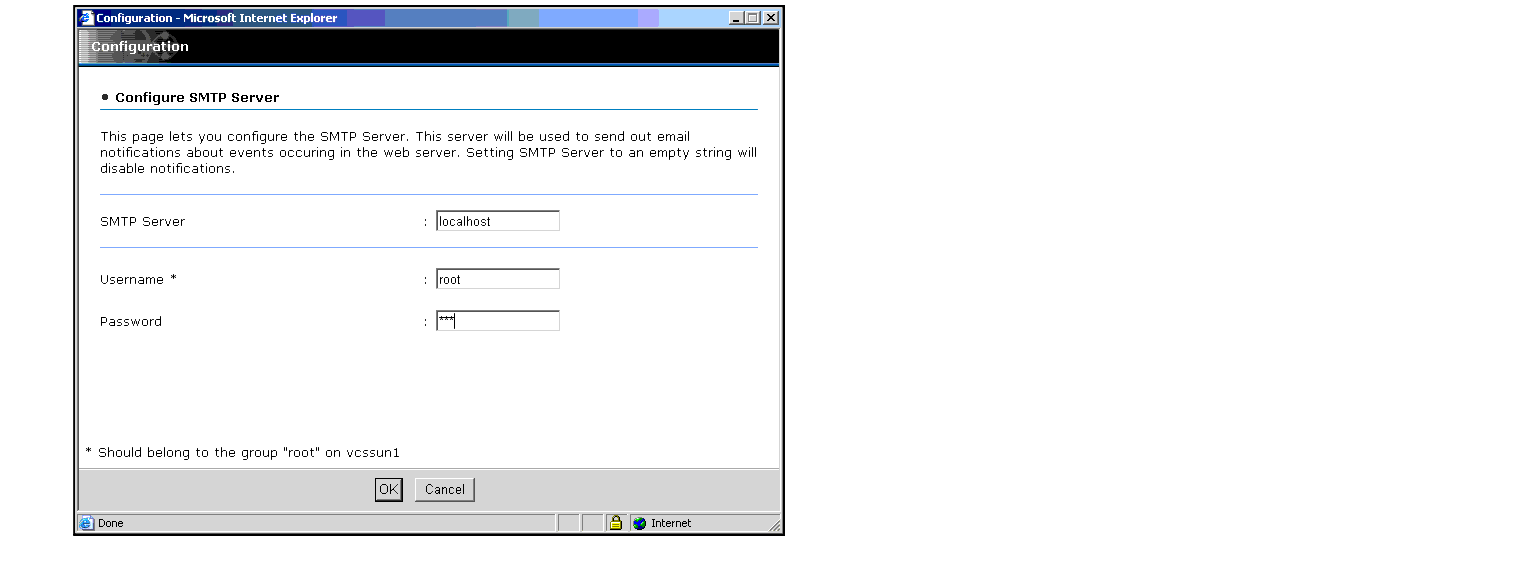Close the Configuration browser window
The height and width of the screenshot is (582, 1540).
(x=770, y=18)
